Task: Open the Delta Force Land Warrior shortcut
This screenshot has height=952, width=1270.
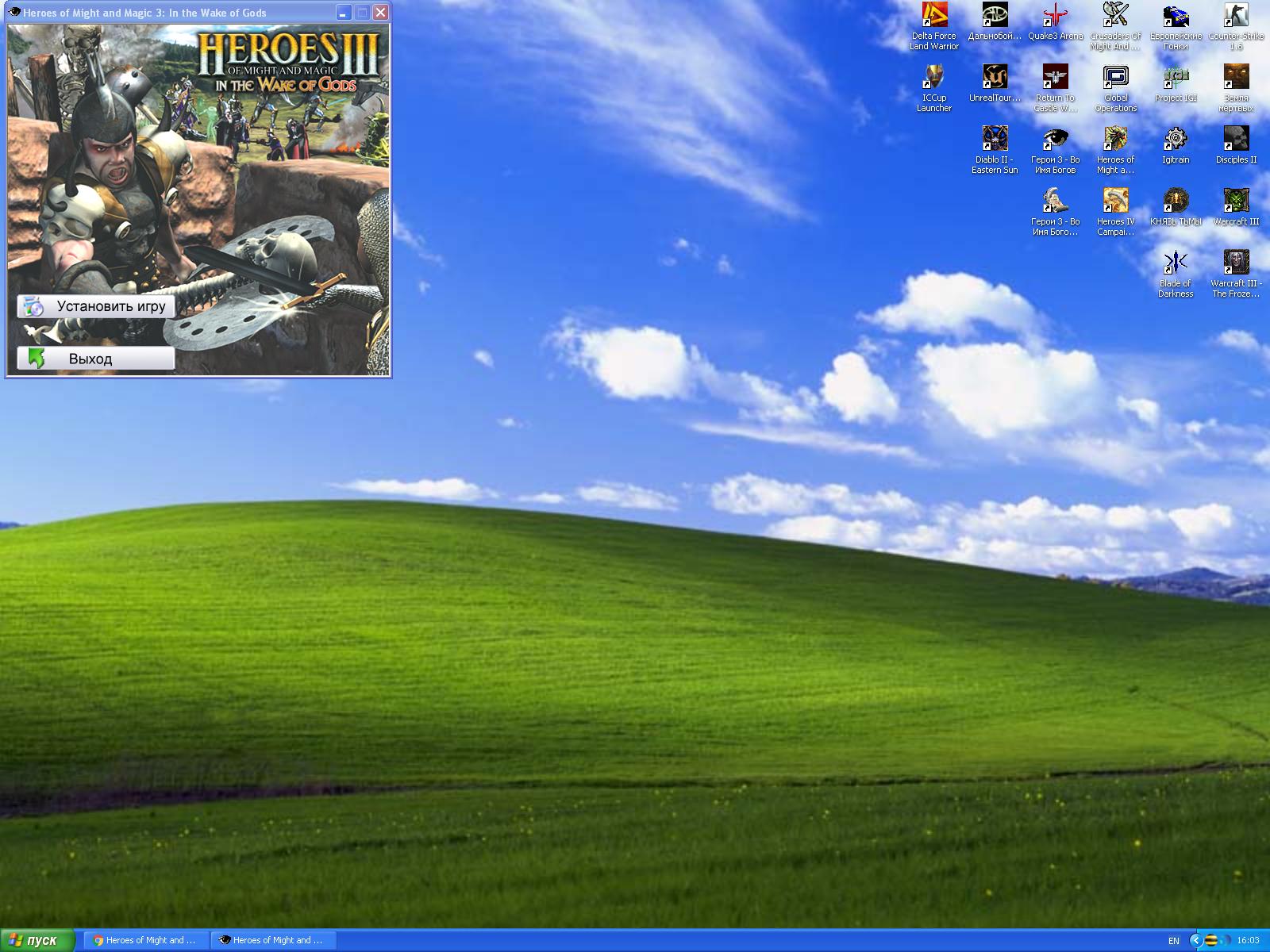Action: [x=934, y=26]
